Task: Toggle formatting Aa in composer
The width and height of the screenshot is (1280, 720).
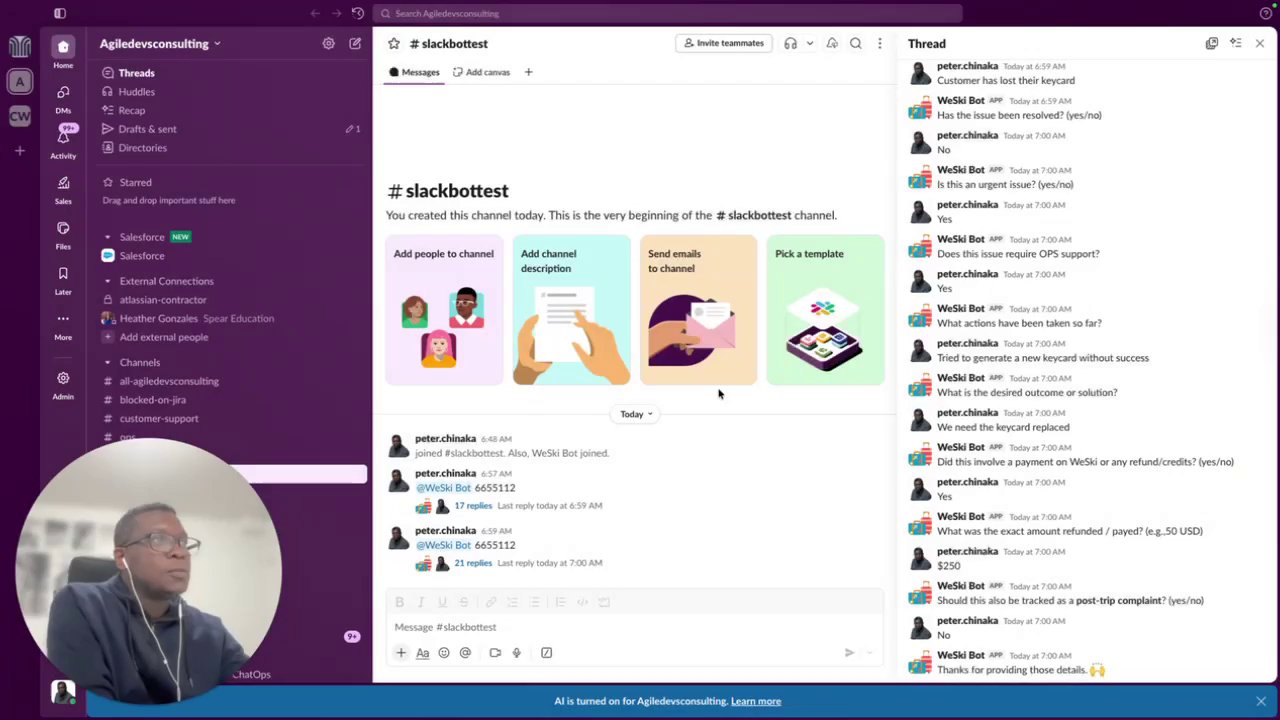Action: click(x=423, y=653)
